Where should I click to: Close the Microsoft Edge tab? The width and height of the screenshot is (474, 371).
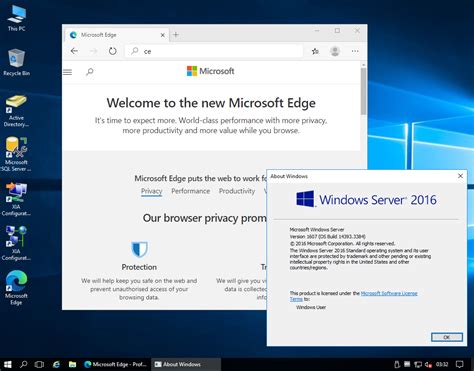coord(163,35)
